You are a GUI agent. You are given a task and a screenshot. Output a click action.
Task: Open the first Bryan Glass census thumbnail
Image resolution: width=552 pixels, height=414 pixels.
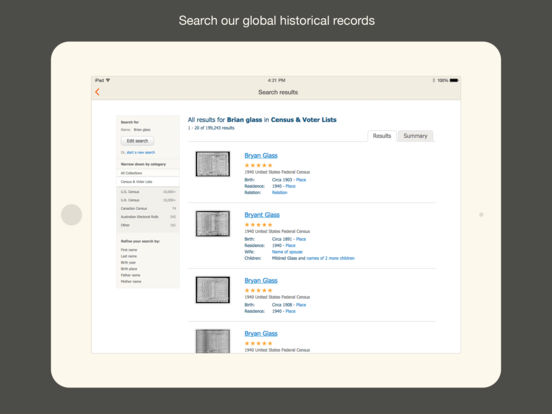click(213, 164)
